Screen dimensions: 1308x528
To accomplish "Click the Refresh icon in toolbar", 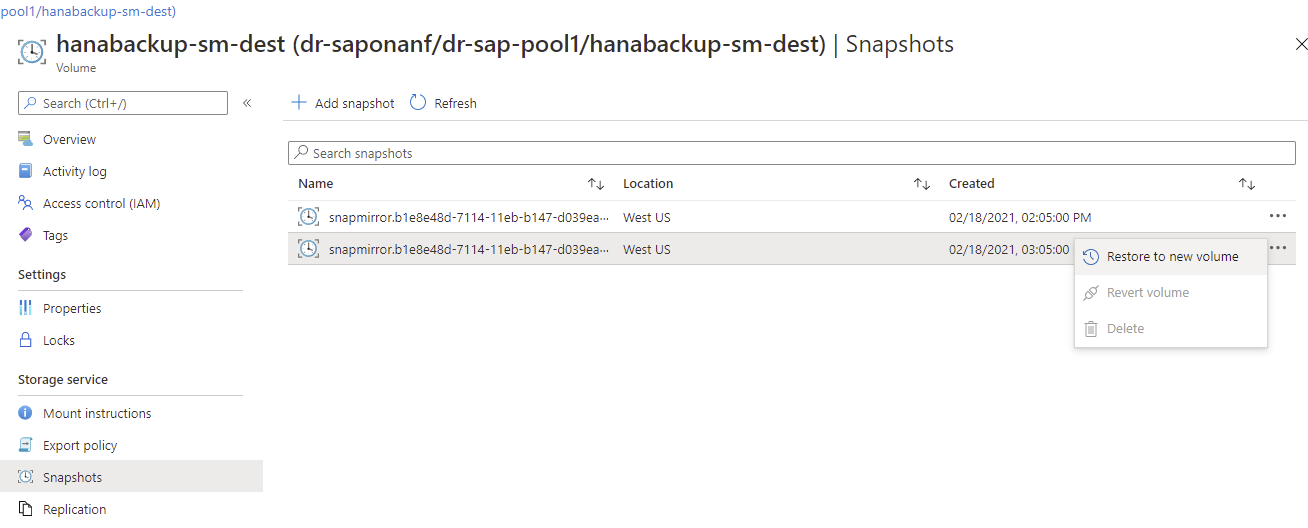I will click(x=418, y=103).
